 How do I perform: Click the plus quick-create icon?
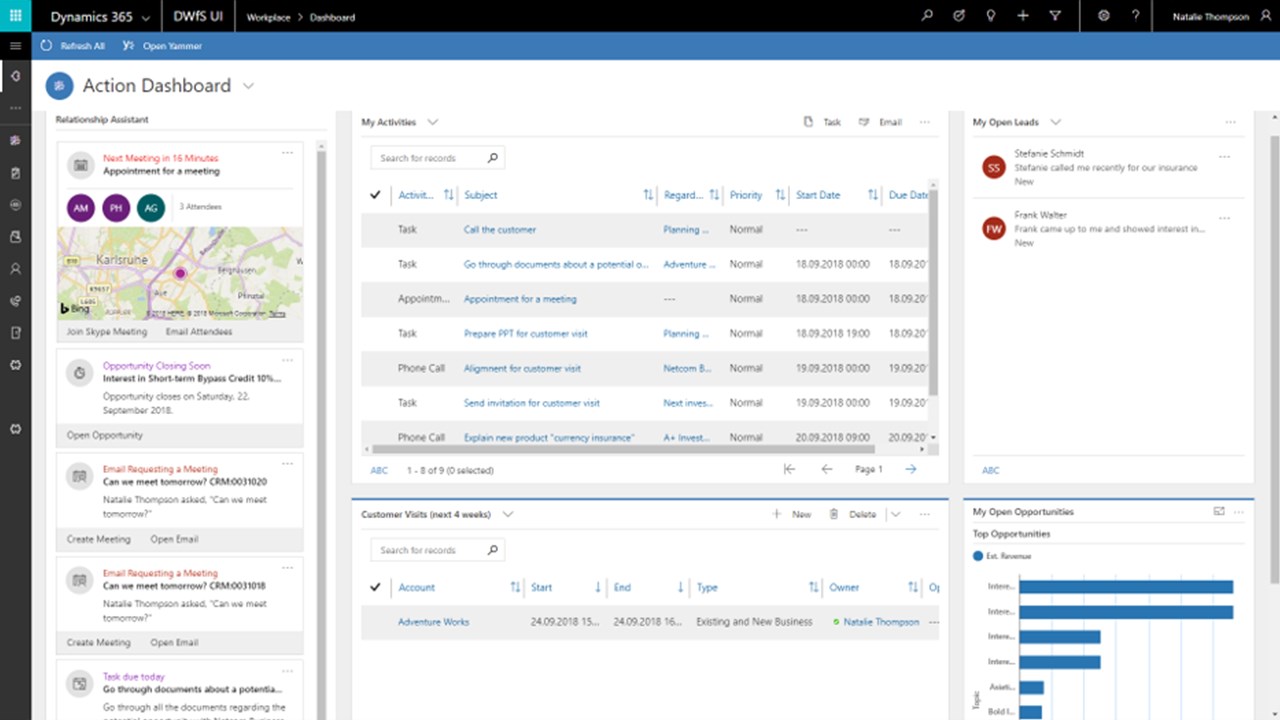(1023, 16)
